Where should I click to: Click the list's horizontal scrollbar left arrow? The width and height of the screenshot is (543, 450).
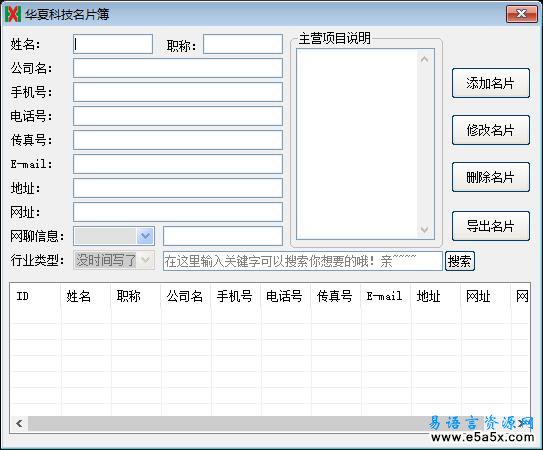19,423
